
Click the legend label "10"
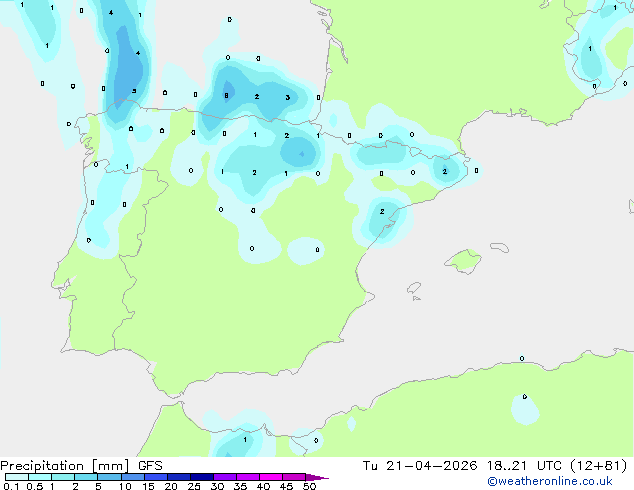(125, 486)
